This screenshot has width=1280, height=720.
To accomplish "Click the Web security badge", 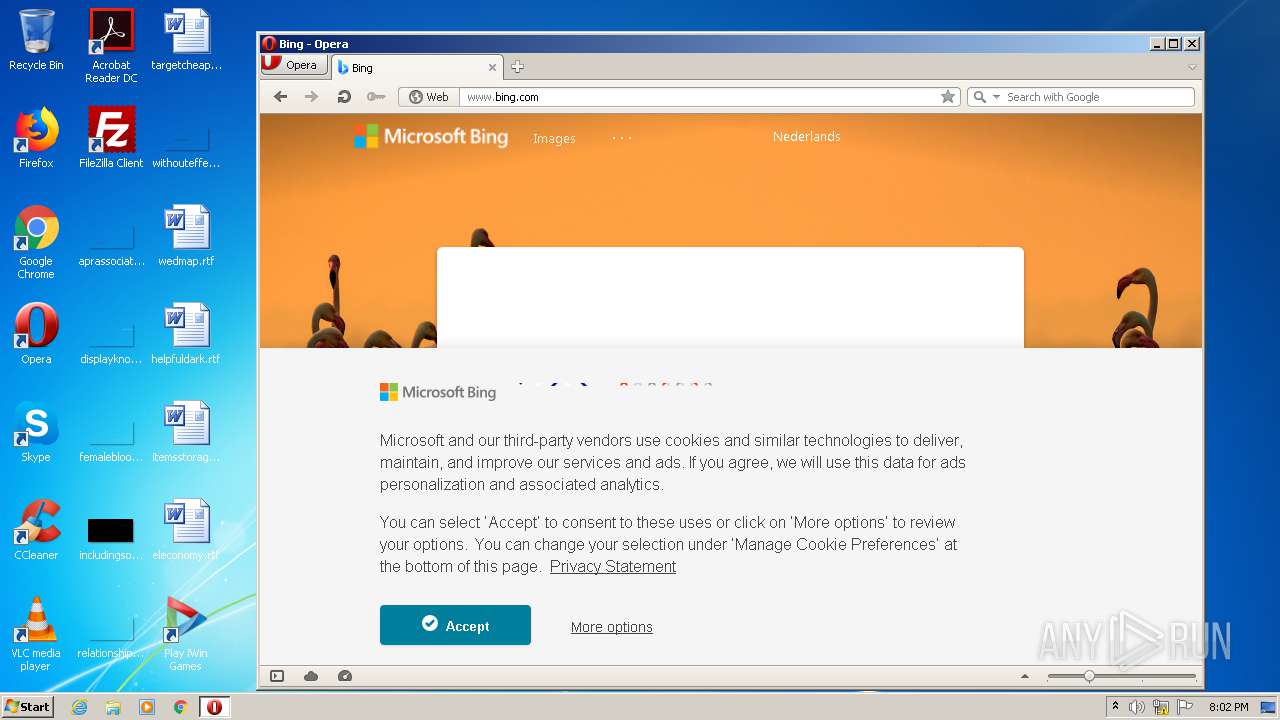I will click(x=429, y=97).
